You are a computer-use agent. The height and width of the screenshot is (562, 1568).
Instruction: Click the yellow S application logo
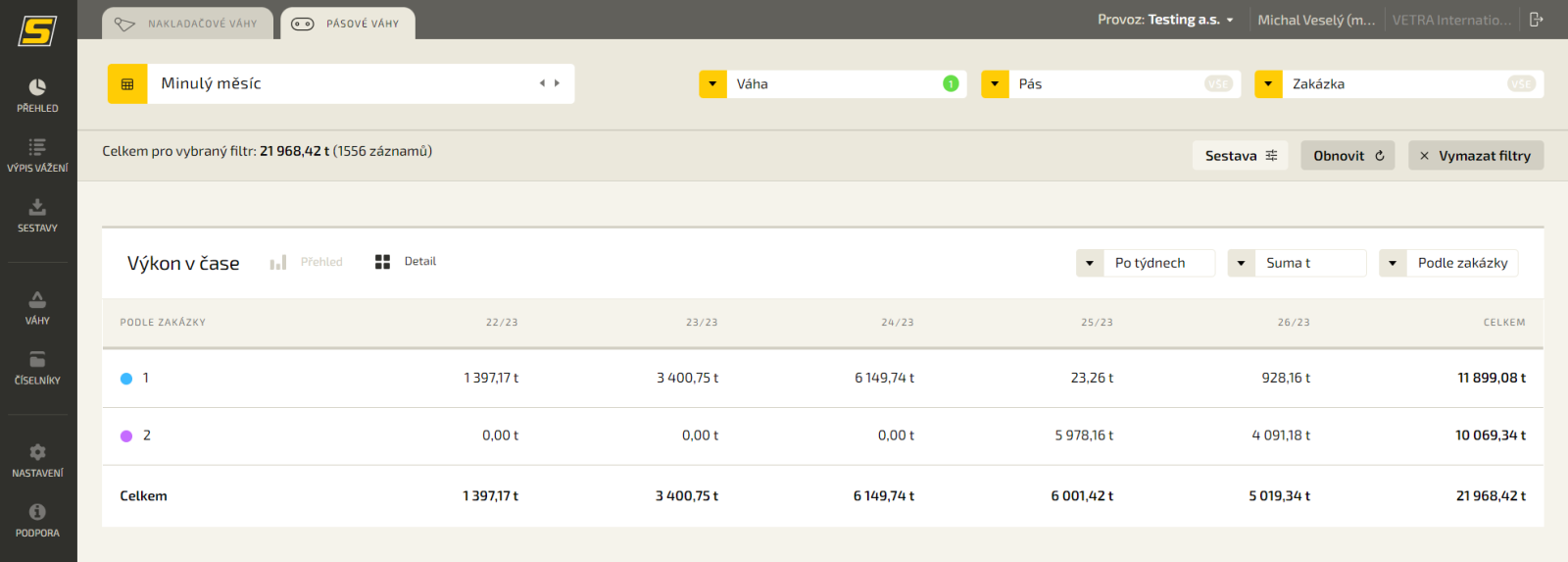37,30
